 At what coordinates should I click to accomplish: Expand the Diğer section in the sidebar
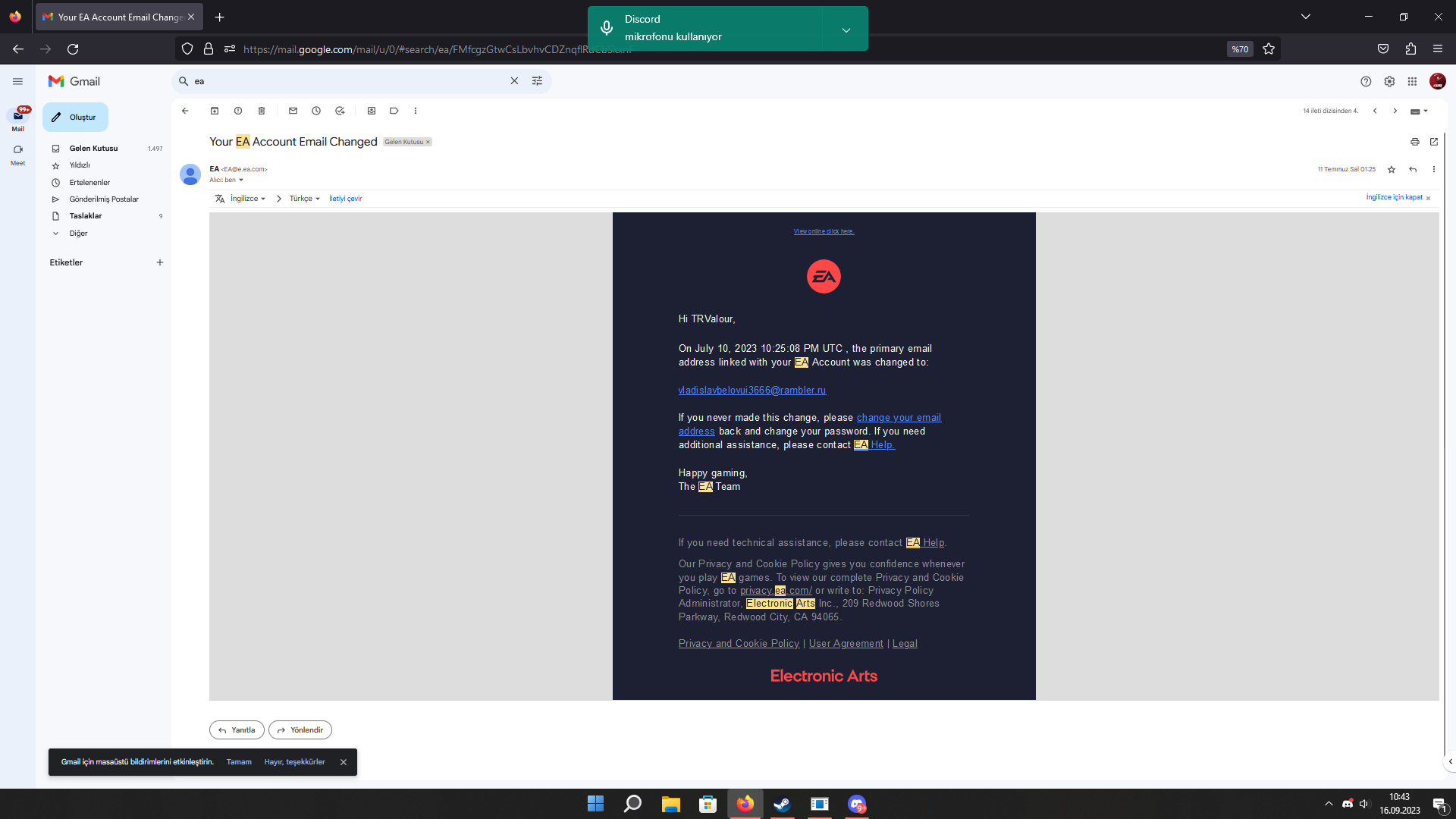(x=78, y=234)
